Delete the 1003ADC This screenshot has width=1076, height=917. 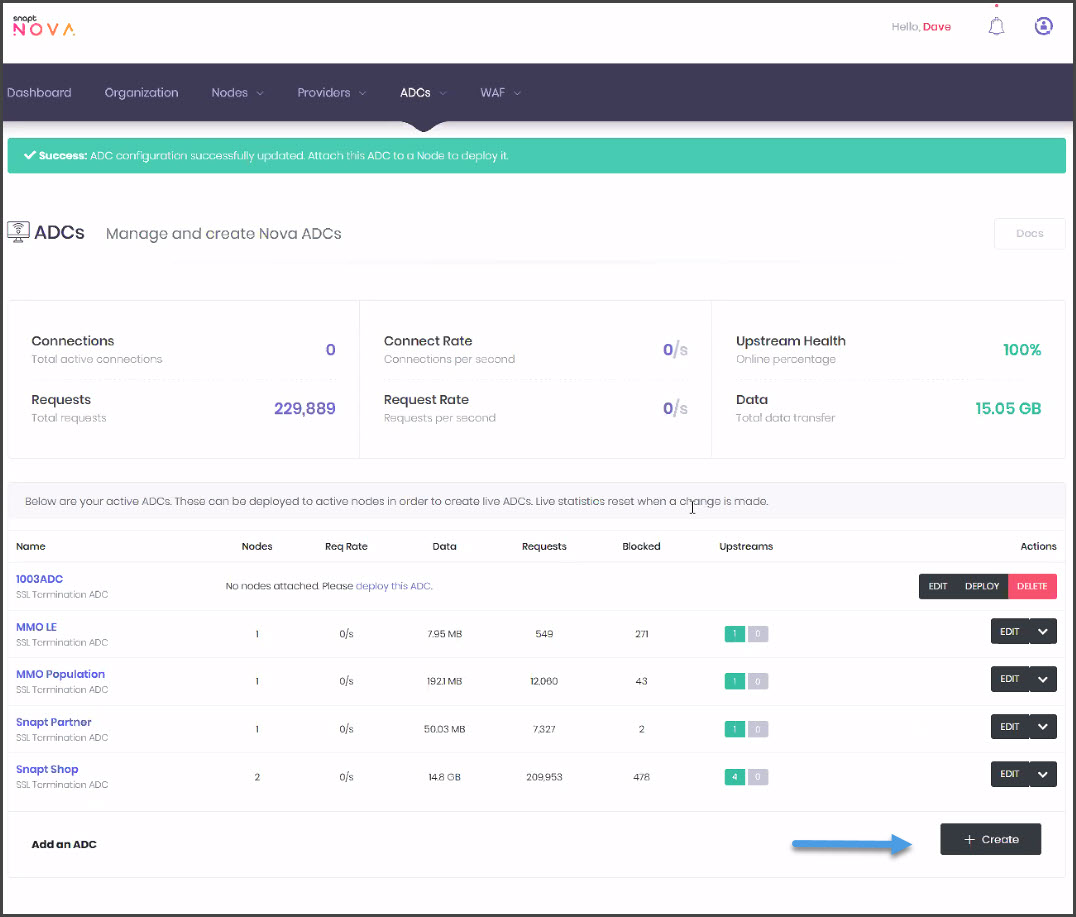pos(1032,586)
